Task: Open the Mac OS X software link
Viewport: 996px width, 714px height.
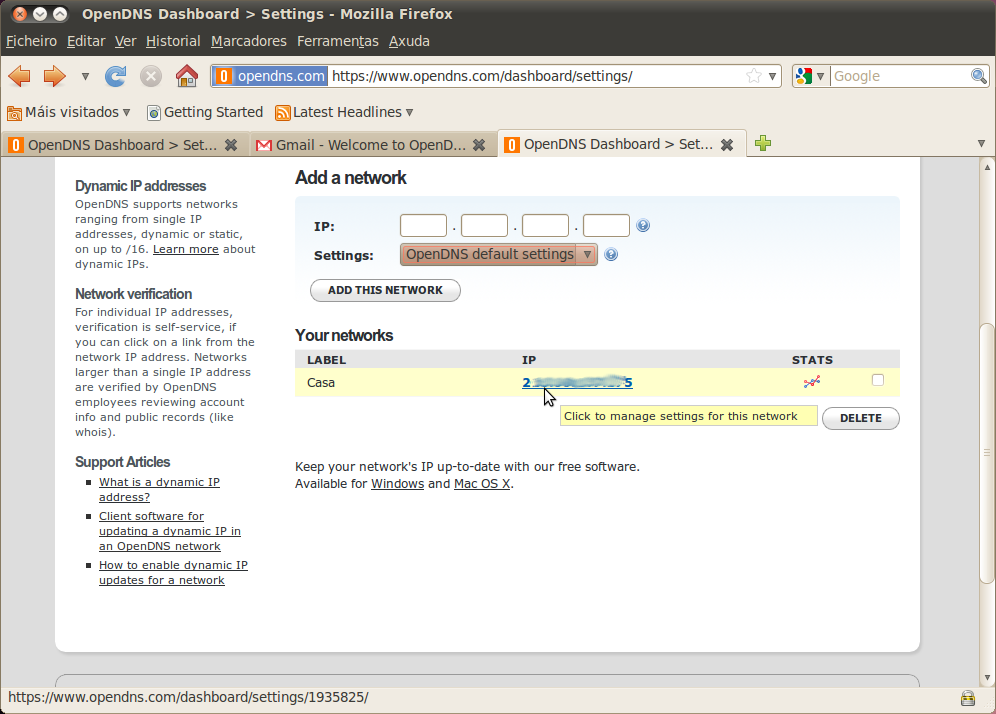Action: pos(482,483)
